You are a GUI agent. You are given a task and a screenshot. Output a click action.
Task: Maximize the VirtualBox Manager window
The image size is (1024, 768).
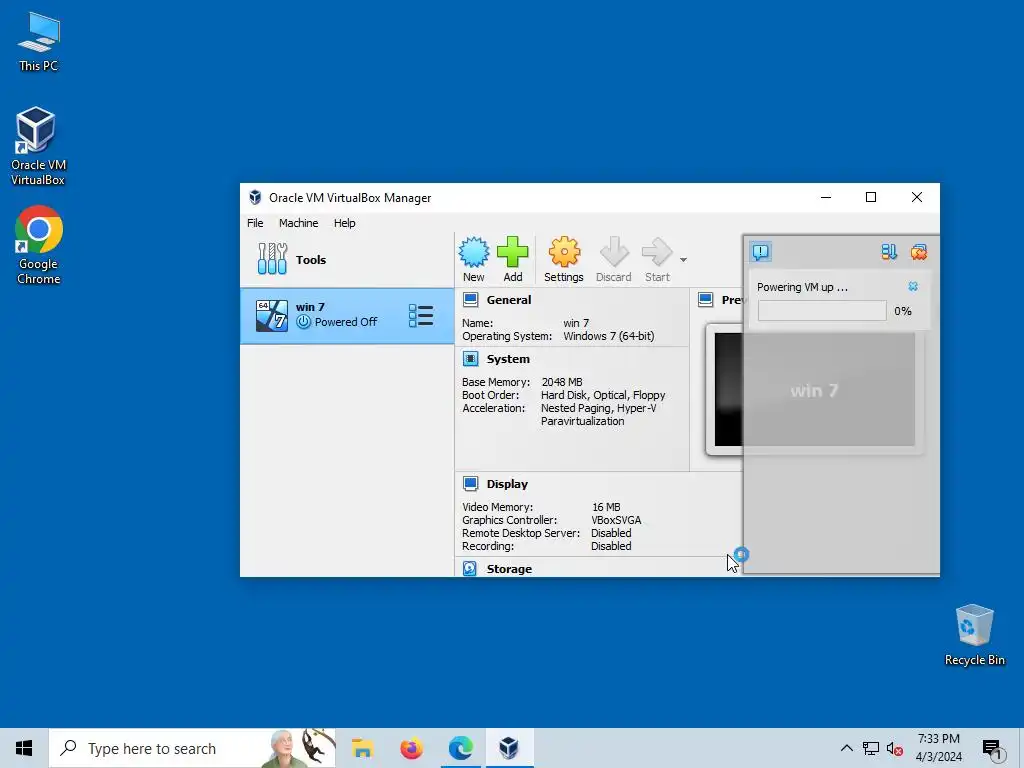[x=871, y=197]
